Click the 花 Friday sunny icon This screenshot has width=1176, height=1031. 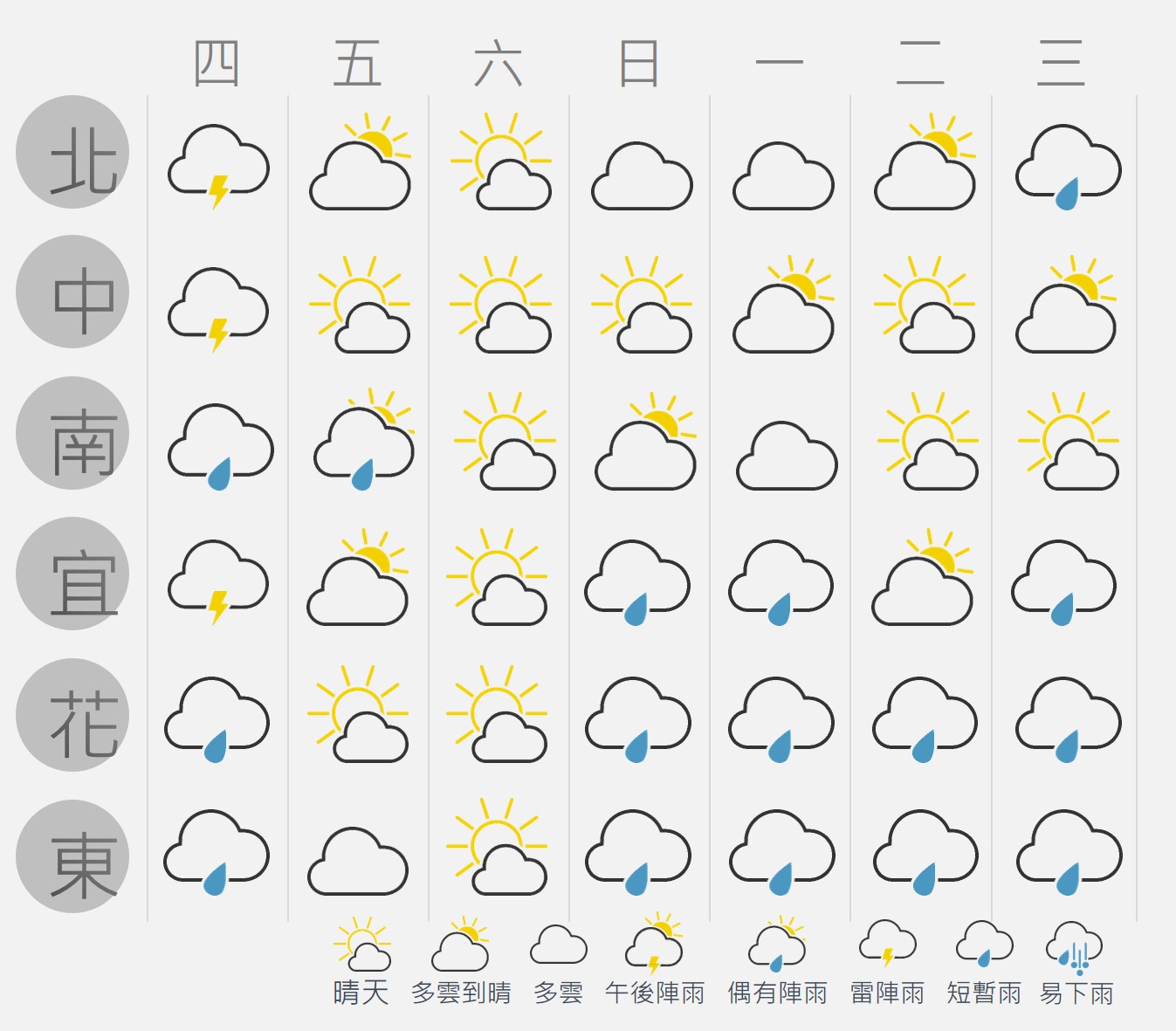click(x=358, y=713)
